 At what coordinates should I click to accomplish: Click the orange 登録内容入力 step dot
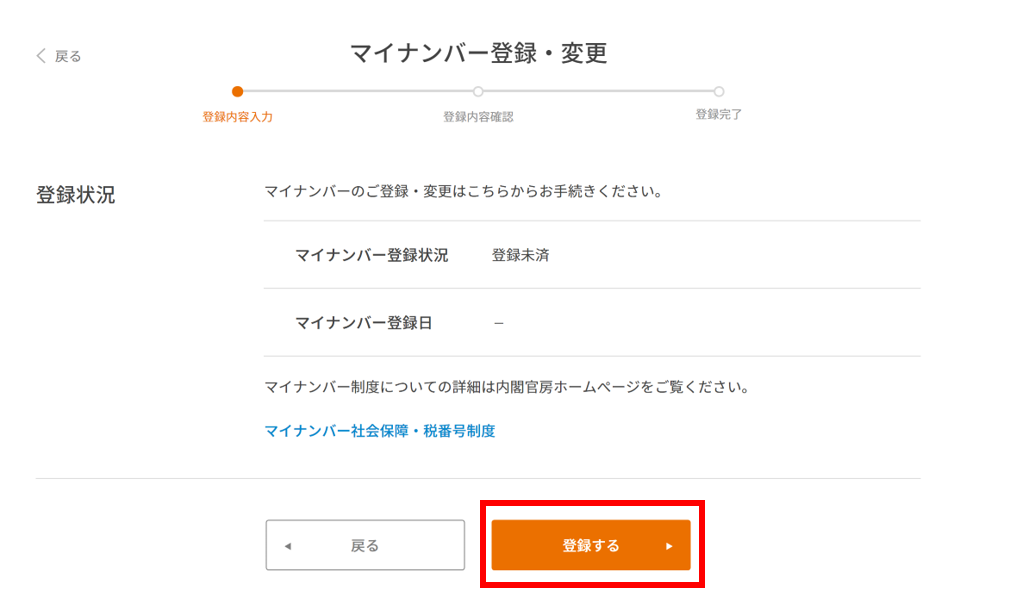pos(237,92)
